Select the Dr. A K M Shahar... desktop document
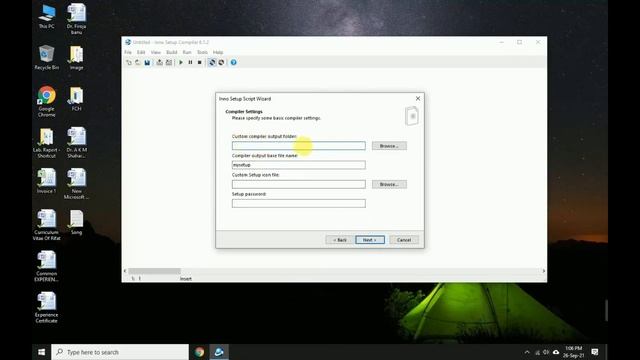The image size is (640, 360). 76,143
